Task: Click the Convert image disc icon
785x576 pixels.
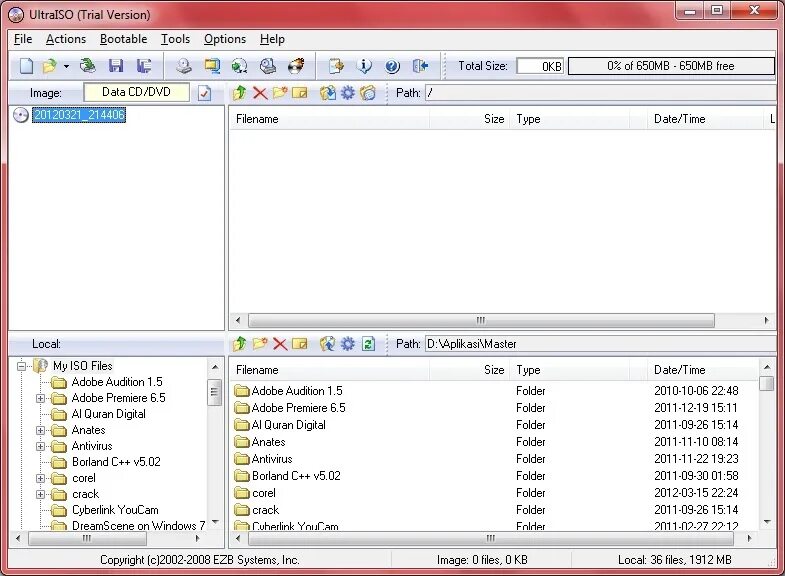Action: [240, 66]
